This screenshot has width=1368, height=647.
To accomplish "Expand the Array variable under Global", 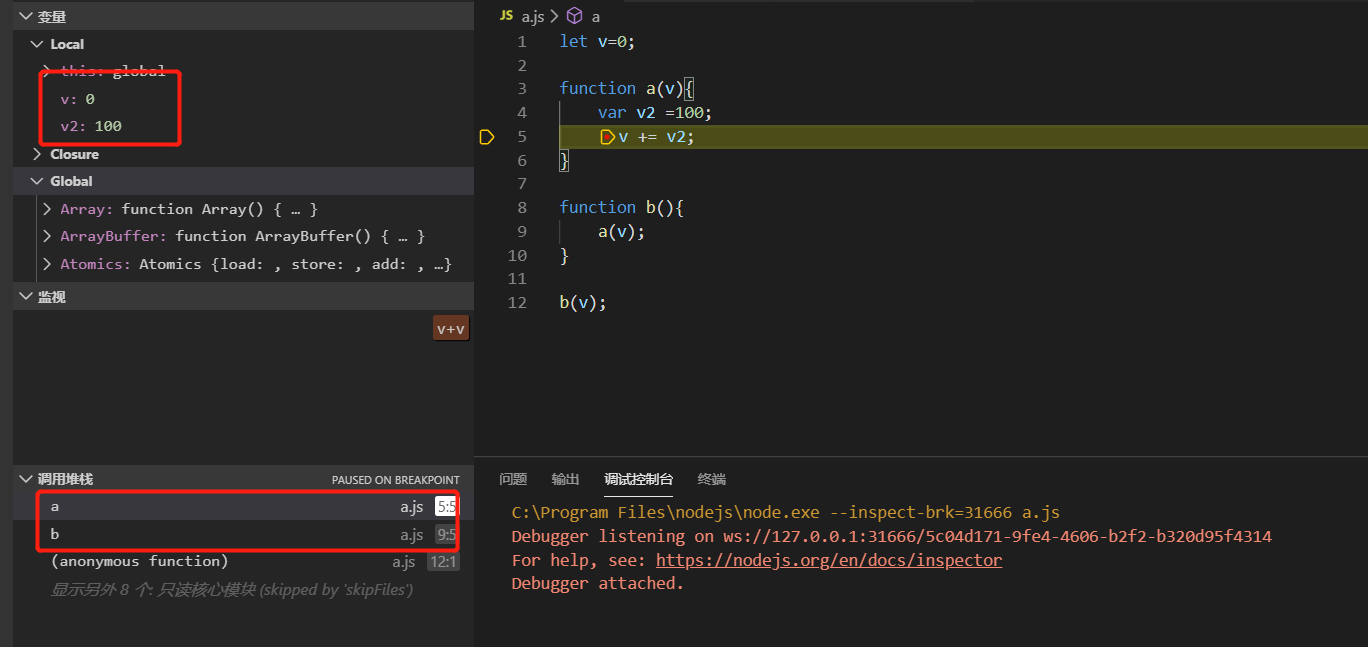I will click(x=46, y=208).
